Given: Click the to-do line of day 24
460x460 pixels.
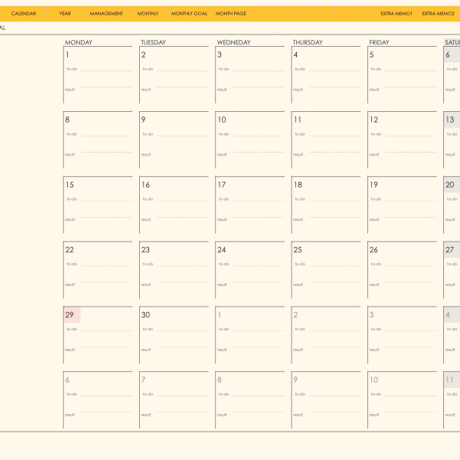Looking at the screenshot, I should [258, 266].
